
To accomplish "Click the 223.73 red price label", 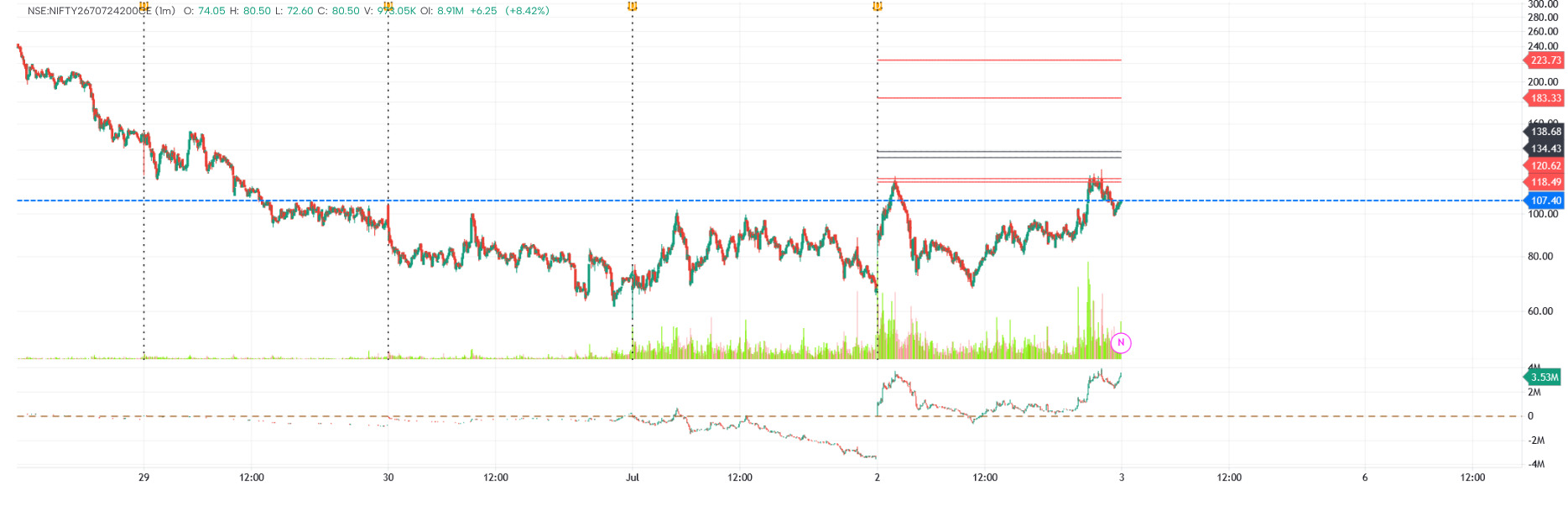I will [1545, 60].
